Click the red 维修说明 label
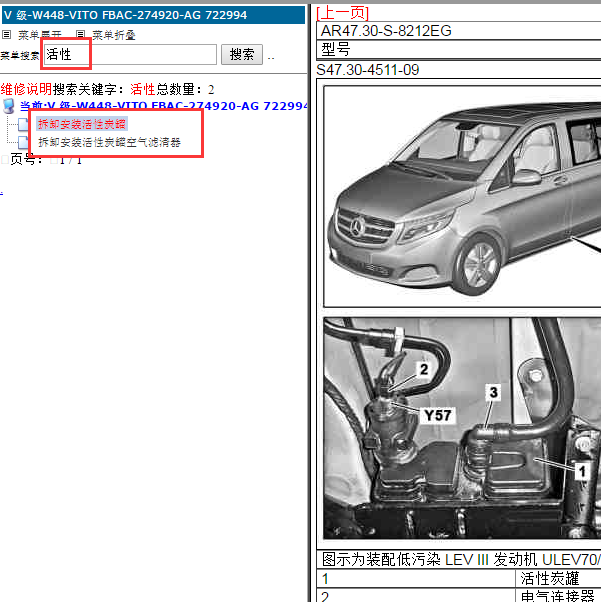Image resolution: width=601 pixels, height=602 pixels. tap(26, 89)
